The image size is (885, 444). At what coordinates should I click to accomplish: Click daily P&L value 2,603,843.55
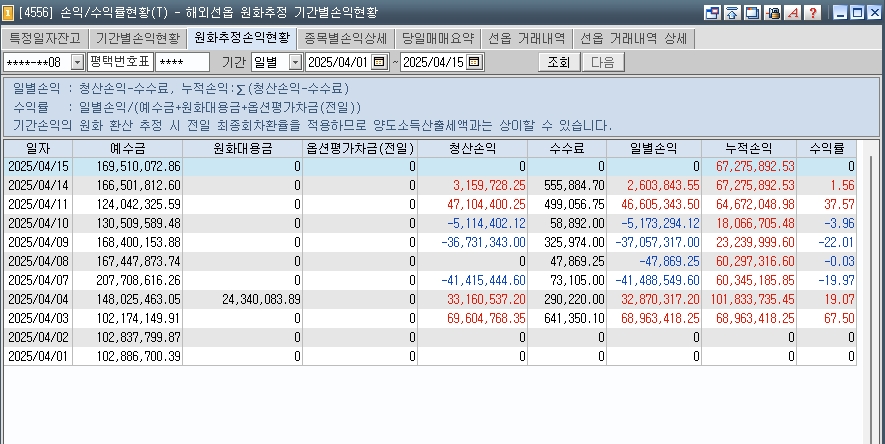[663, 186]
